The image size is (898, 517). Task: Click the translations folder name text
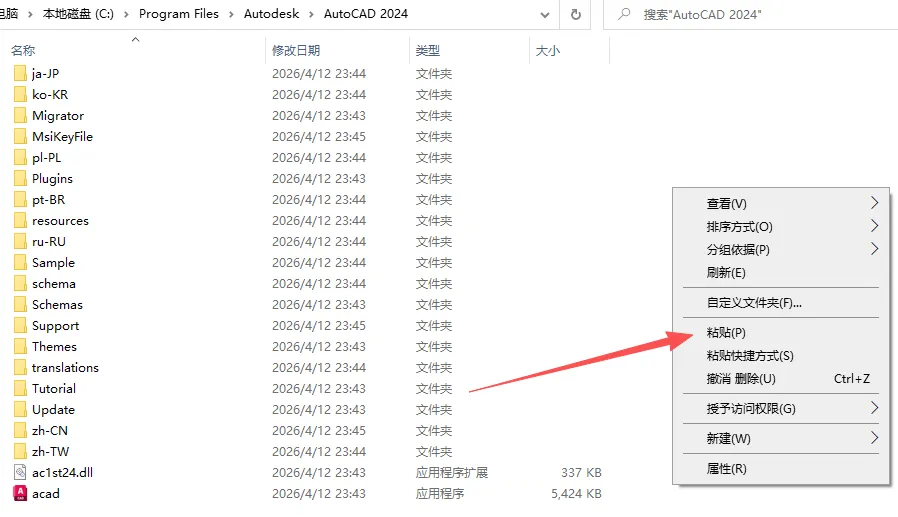65,368
